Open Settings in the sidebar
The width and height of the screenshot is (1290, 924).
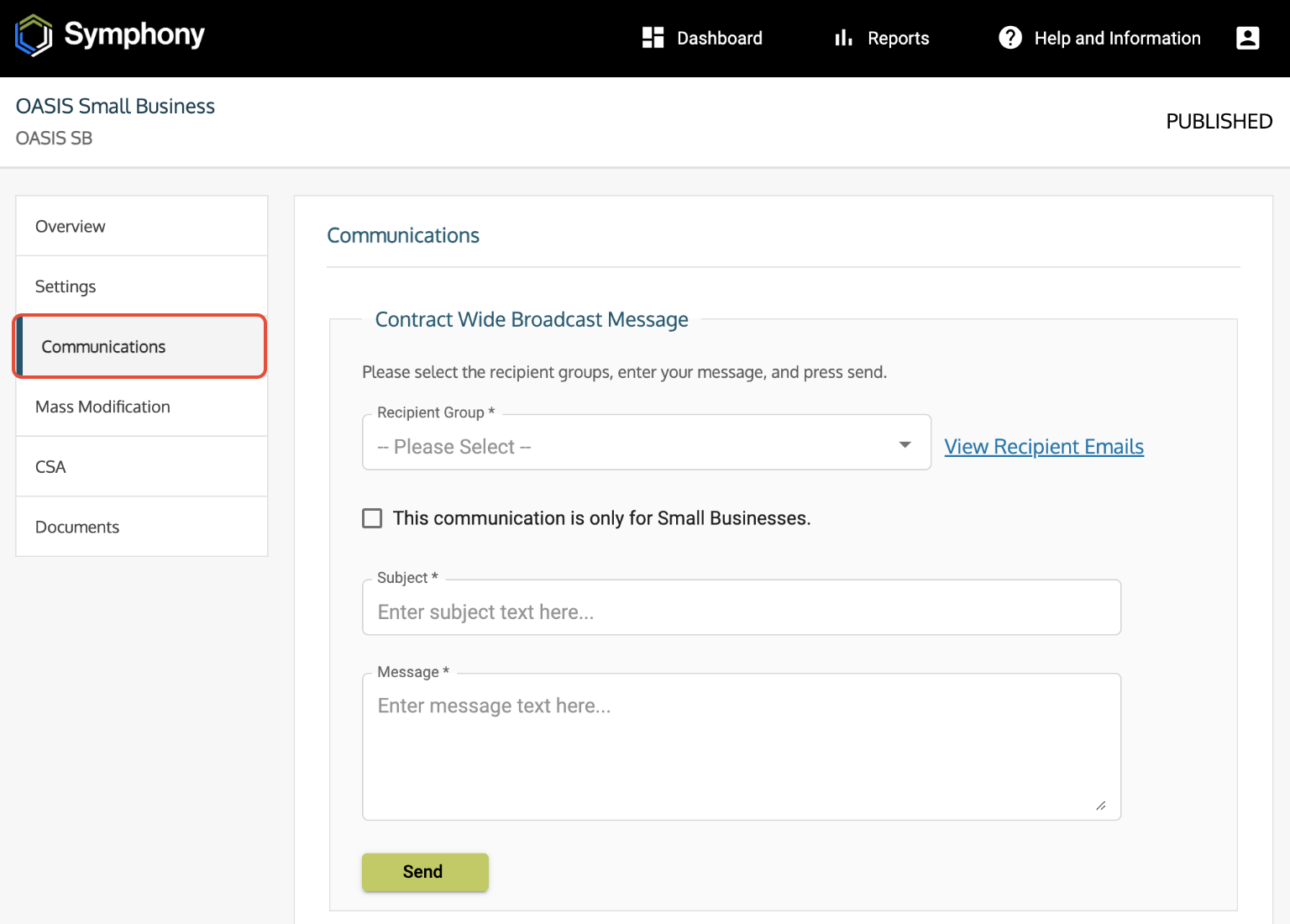(142, 286)
